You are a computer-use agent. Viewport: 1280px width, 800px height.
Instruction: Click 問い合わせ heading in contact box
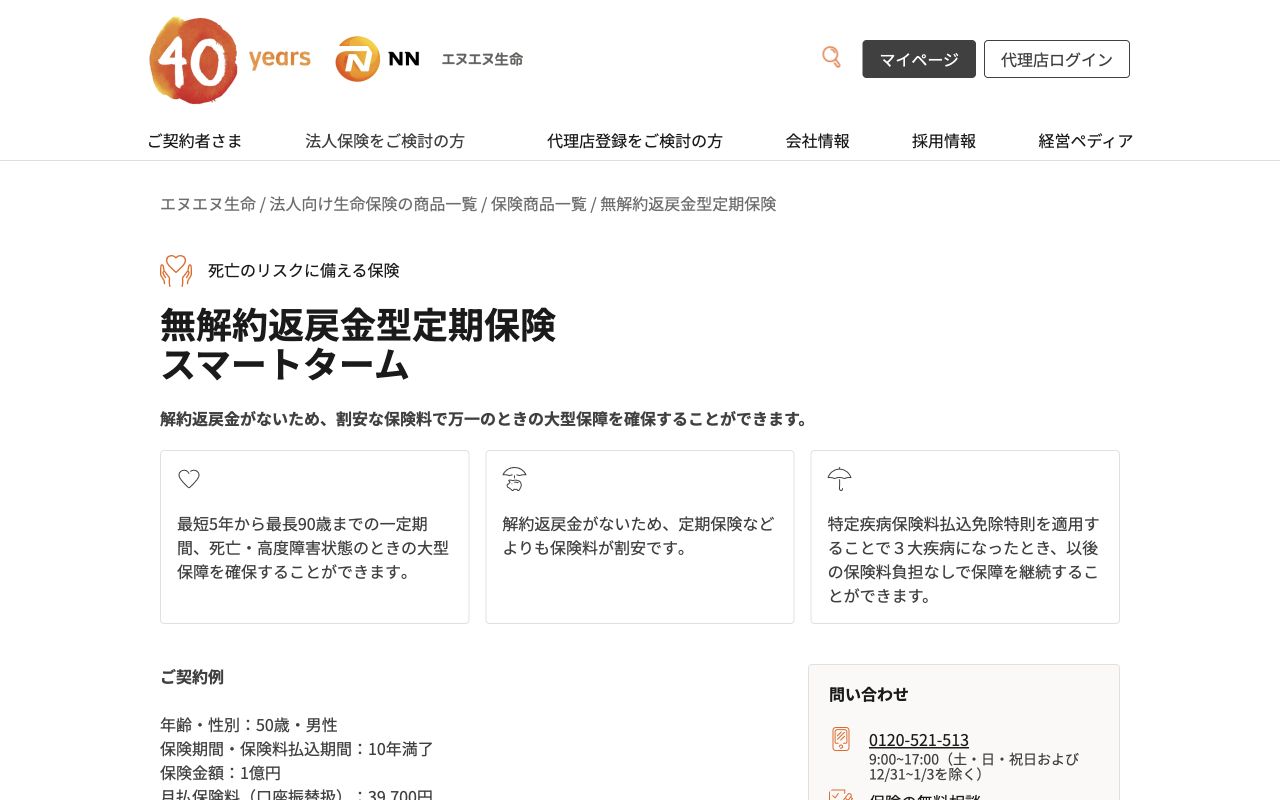[x=869, y=694]
